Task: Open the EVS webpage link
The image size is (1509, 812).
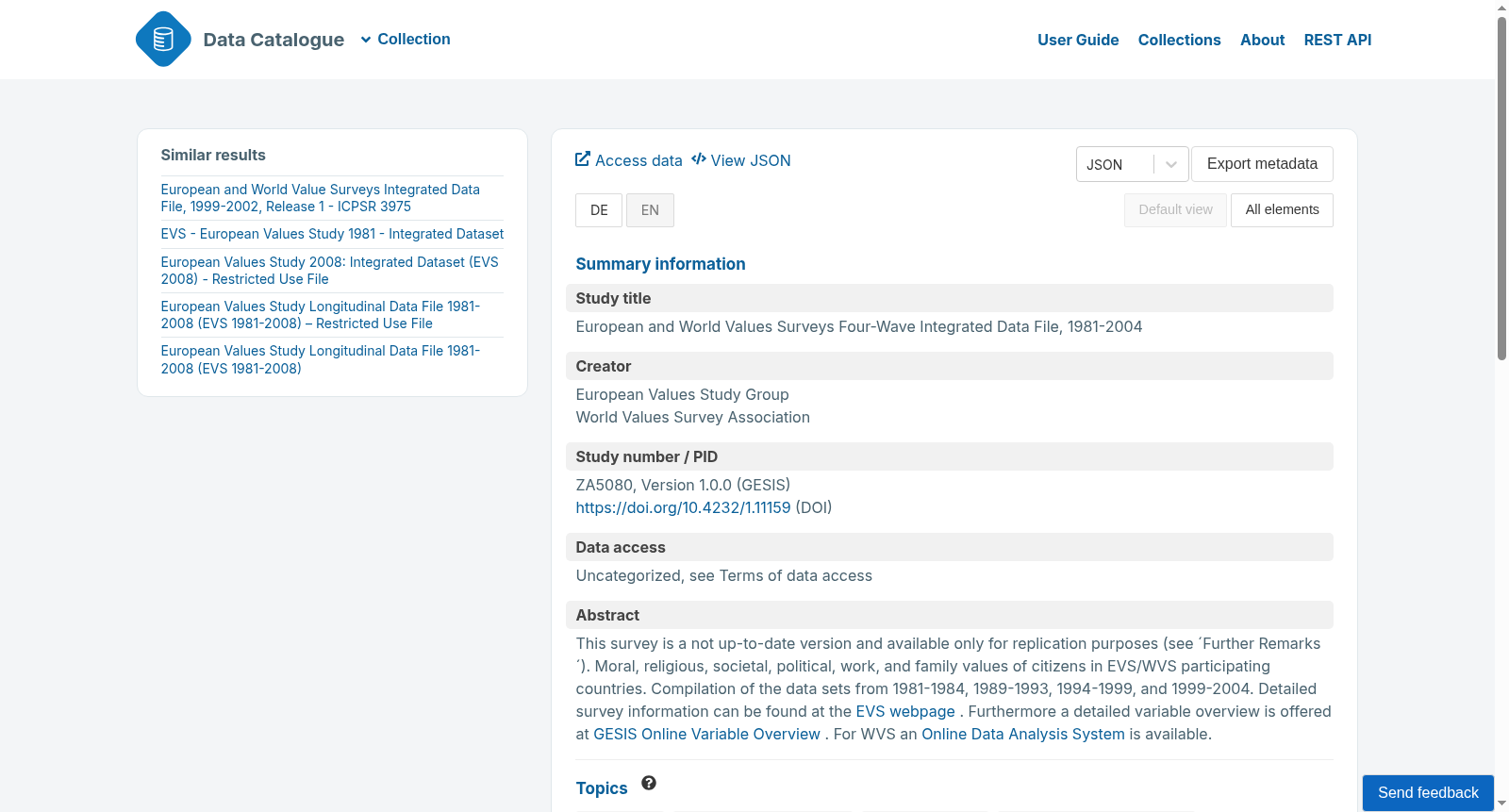Action: click(905, 711)
